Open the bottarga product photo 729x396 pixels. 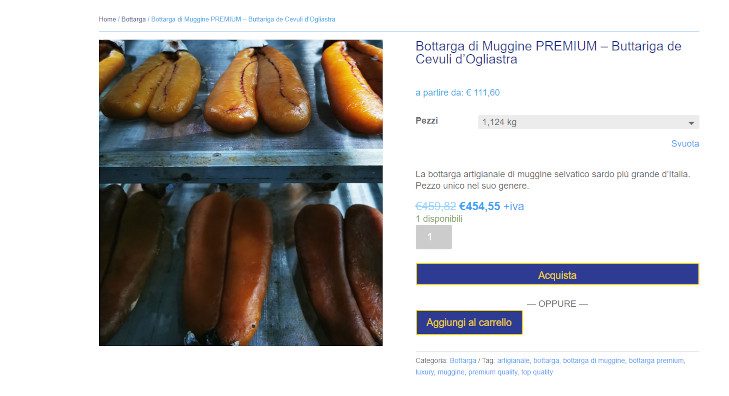[241, 192]
